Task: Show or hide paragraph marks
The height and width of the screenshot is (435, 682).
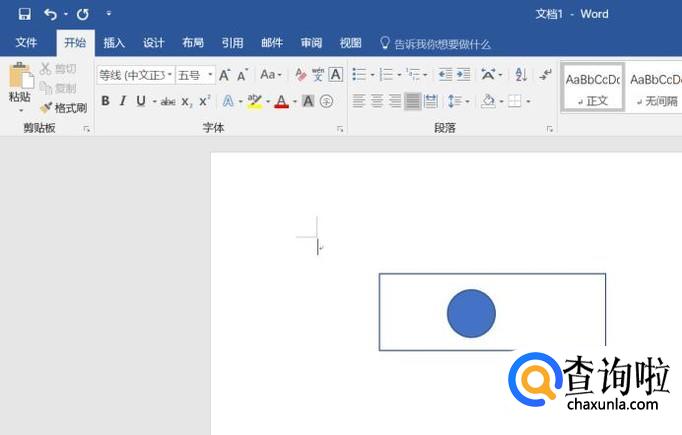Action: click(545, 75)
